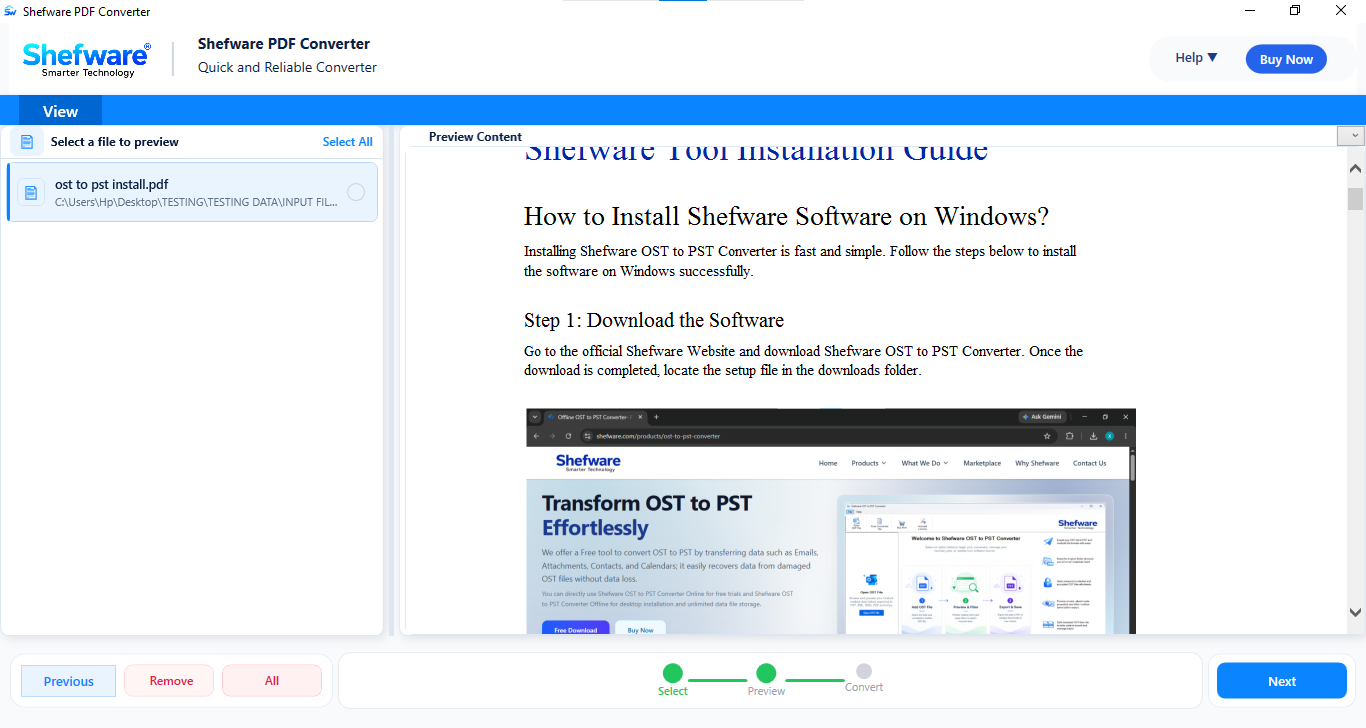Proceed with the Next button
1366x728 pixels.
tap(1282, 681)
